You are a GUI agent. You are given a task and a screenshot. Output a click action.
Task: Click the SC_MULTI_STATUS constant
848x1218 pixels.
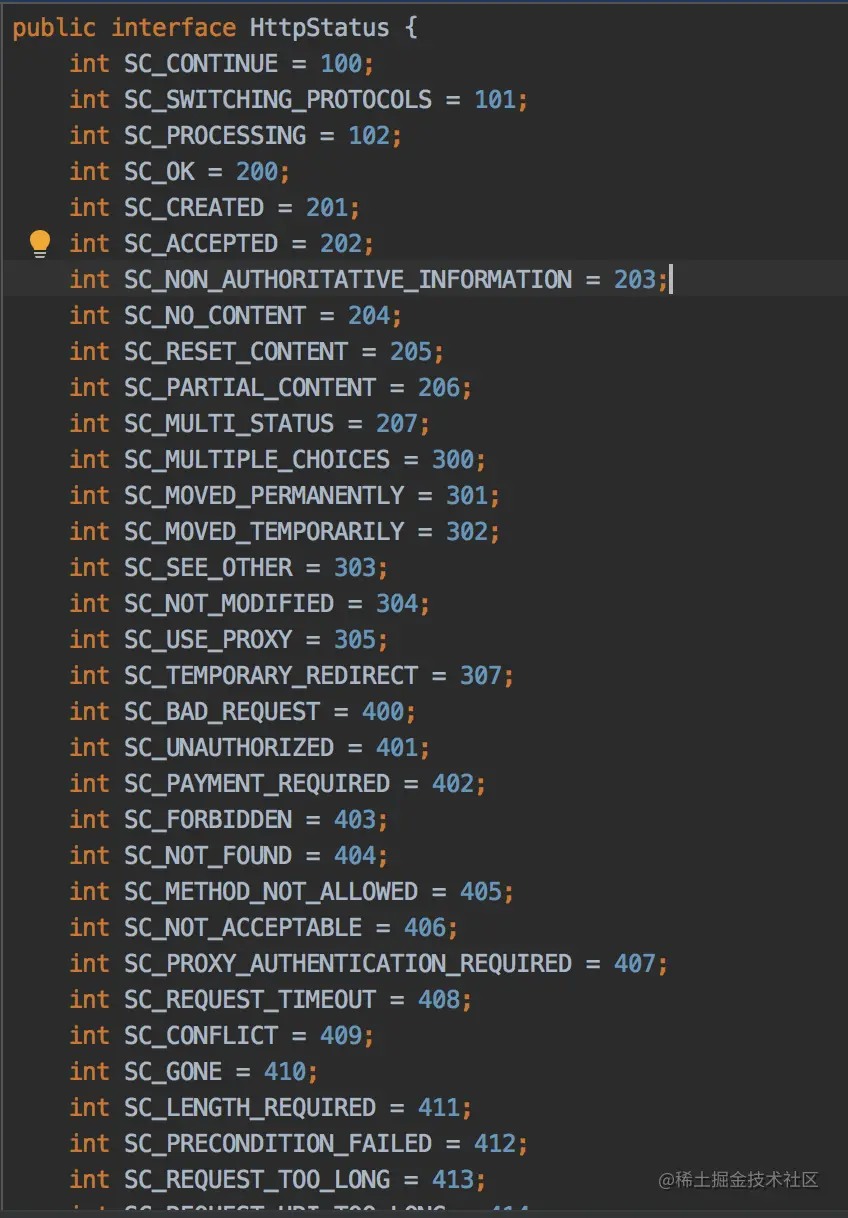(229, 423)
